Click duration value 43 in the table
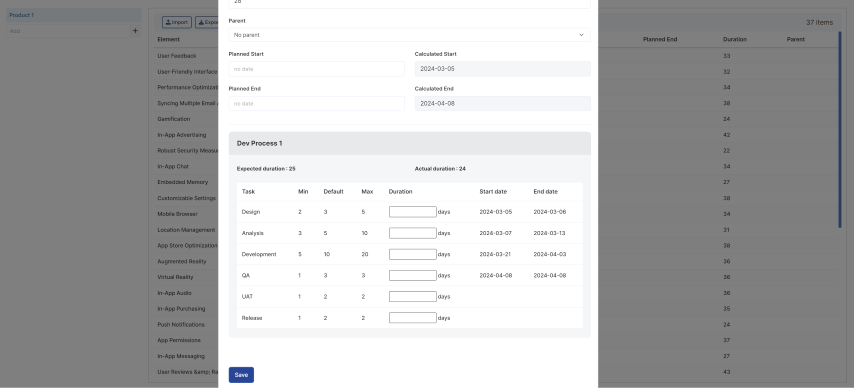The image size is (854, 388). (727, 372)
